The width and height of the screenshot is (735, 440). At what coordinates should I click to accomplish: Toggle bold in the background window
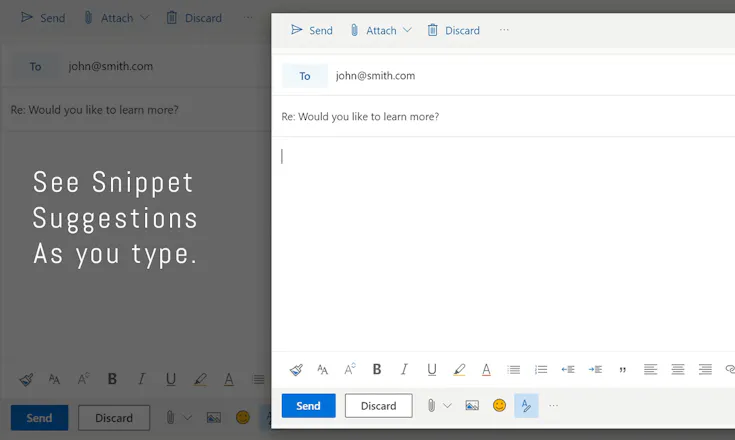point(112,379)
